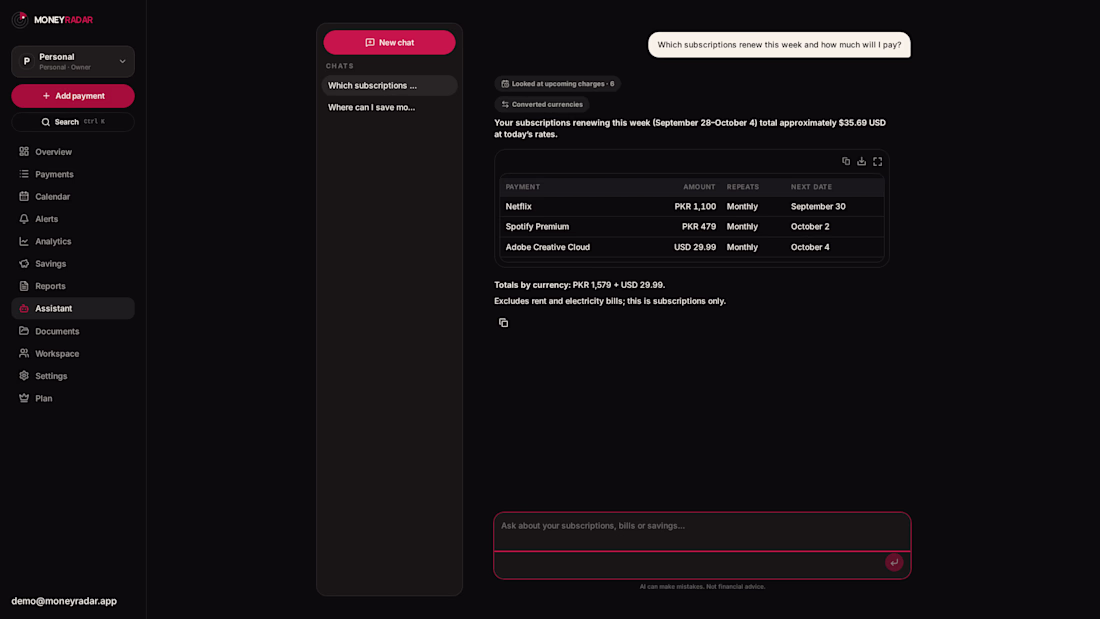1100x619 pixels.
Task: Click the MoneyRadar logo icon
Action: click(x=20, y=20)
